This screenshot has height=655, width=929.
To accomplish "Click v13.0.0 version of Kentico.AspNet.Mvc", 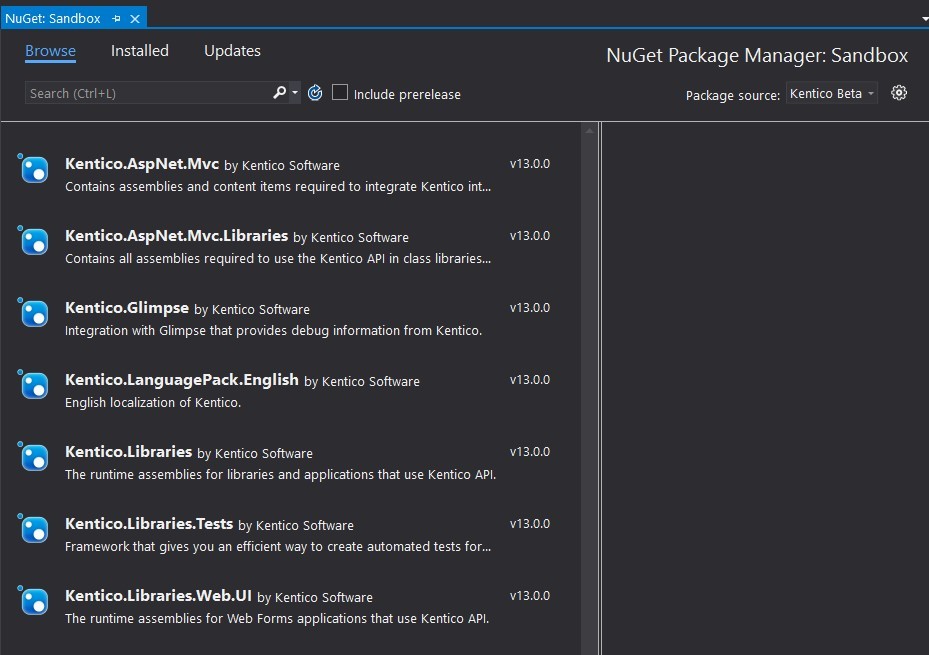I will coord(530,163).
